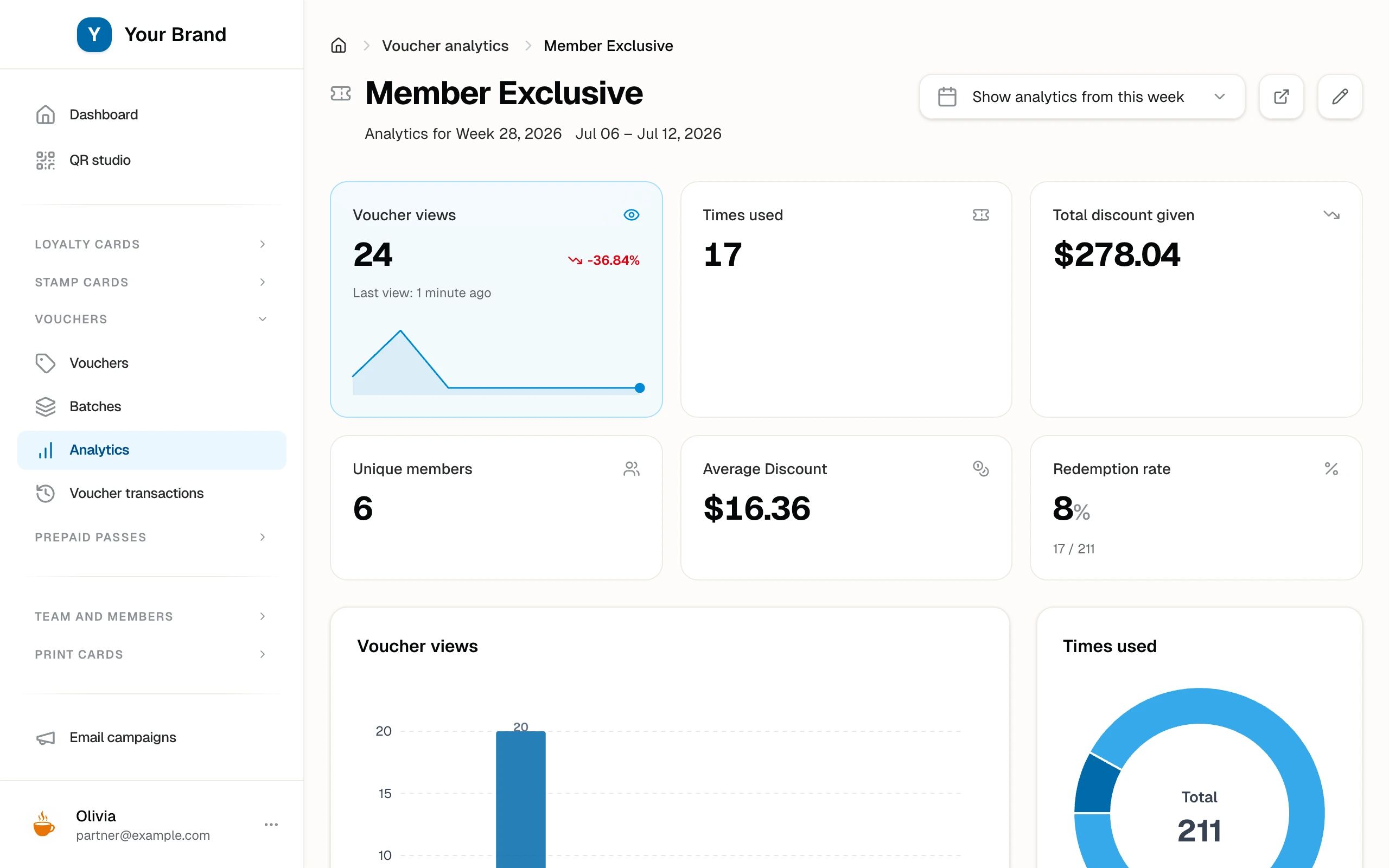Click the percent icon on Redemption rate card
Screen dimensions: 1389x868
coord(1331,469)
